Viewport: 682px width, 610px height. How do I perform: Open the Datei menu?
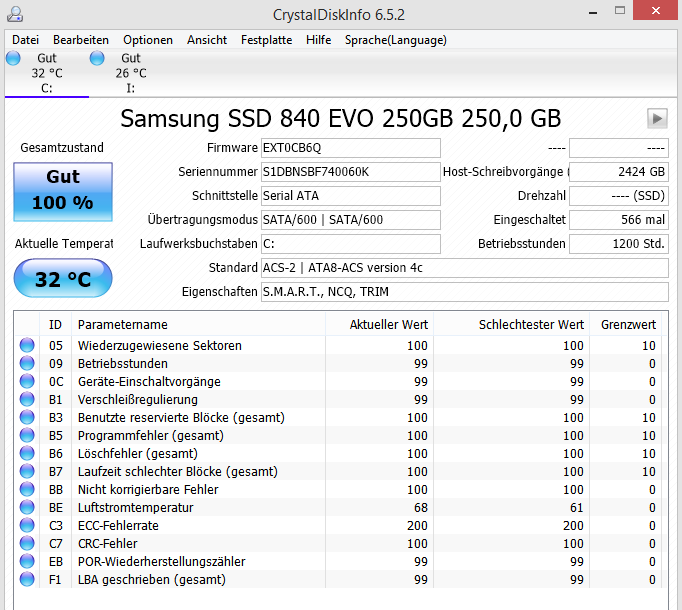point(25,40)
